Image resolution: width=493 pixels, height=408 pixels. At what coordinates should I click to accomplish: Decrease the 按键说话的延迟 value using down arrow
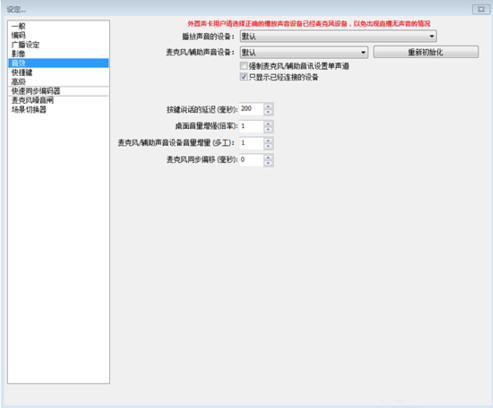pyautogui.click(x=268, y=112)
